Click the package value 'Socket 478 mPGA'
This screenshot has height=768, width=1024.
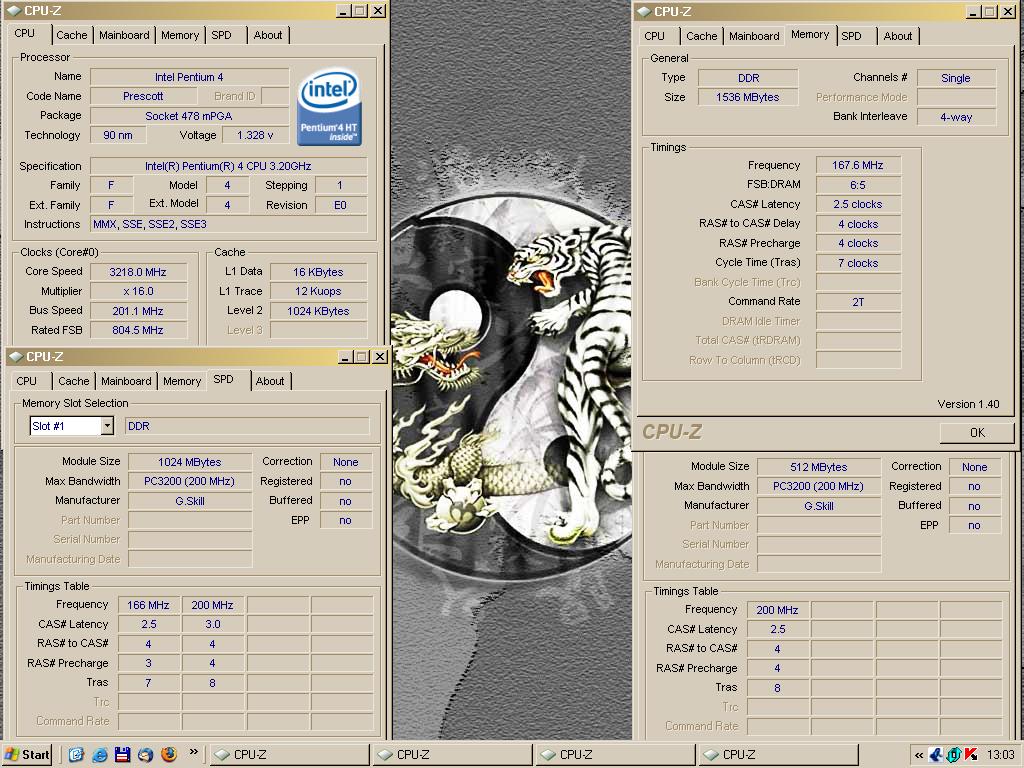189,116
